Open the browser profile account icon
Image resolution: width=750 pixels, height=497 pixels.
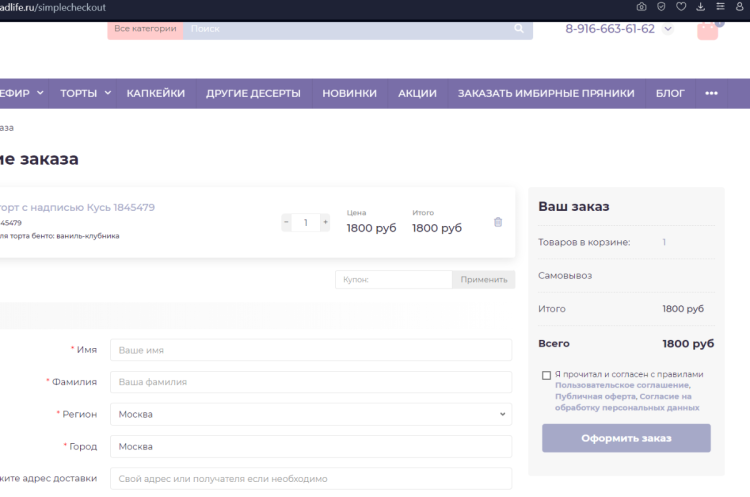click(x=739, y=7)
